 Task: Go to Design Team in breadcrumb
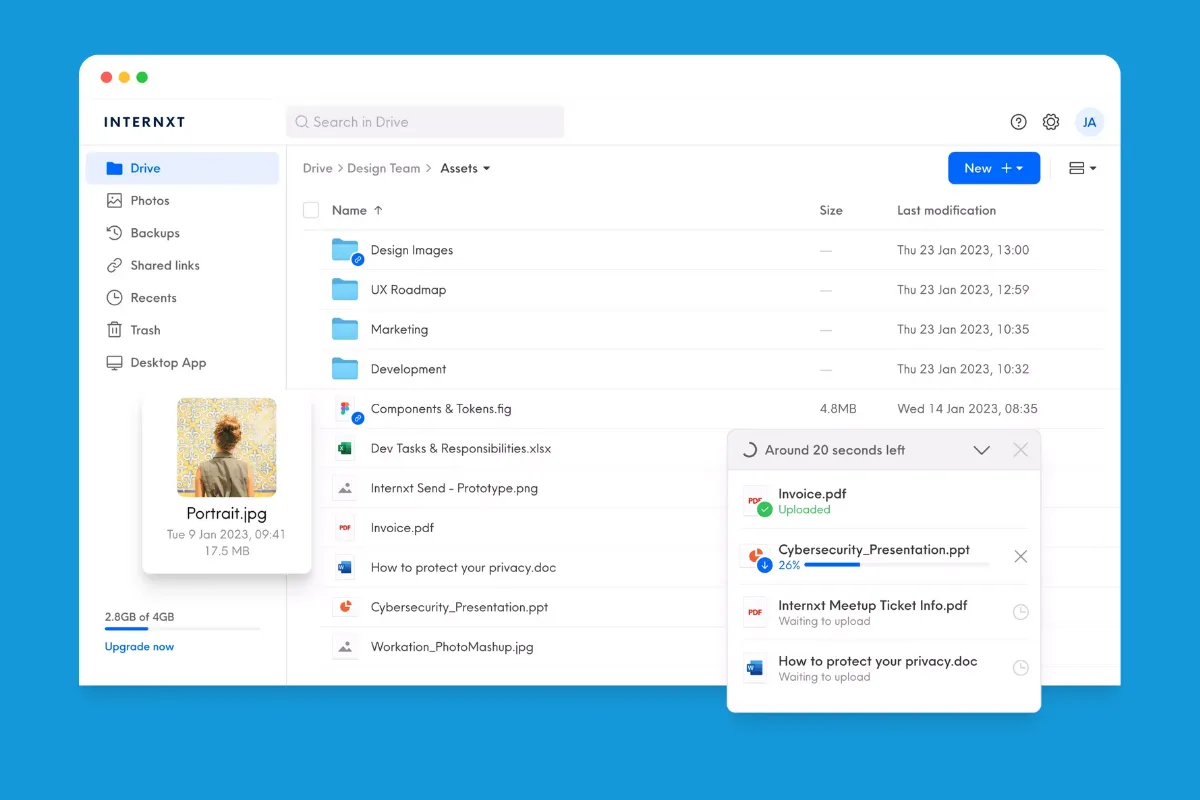pyautogui.click(x=384, y=168)
